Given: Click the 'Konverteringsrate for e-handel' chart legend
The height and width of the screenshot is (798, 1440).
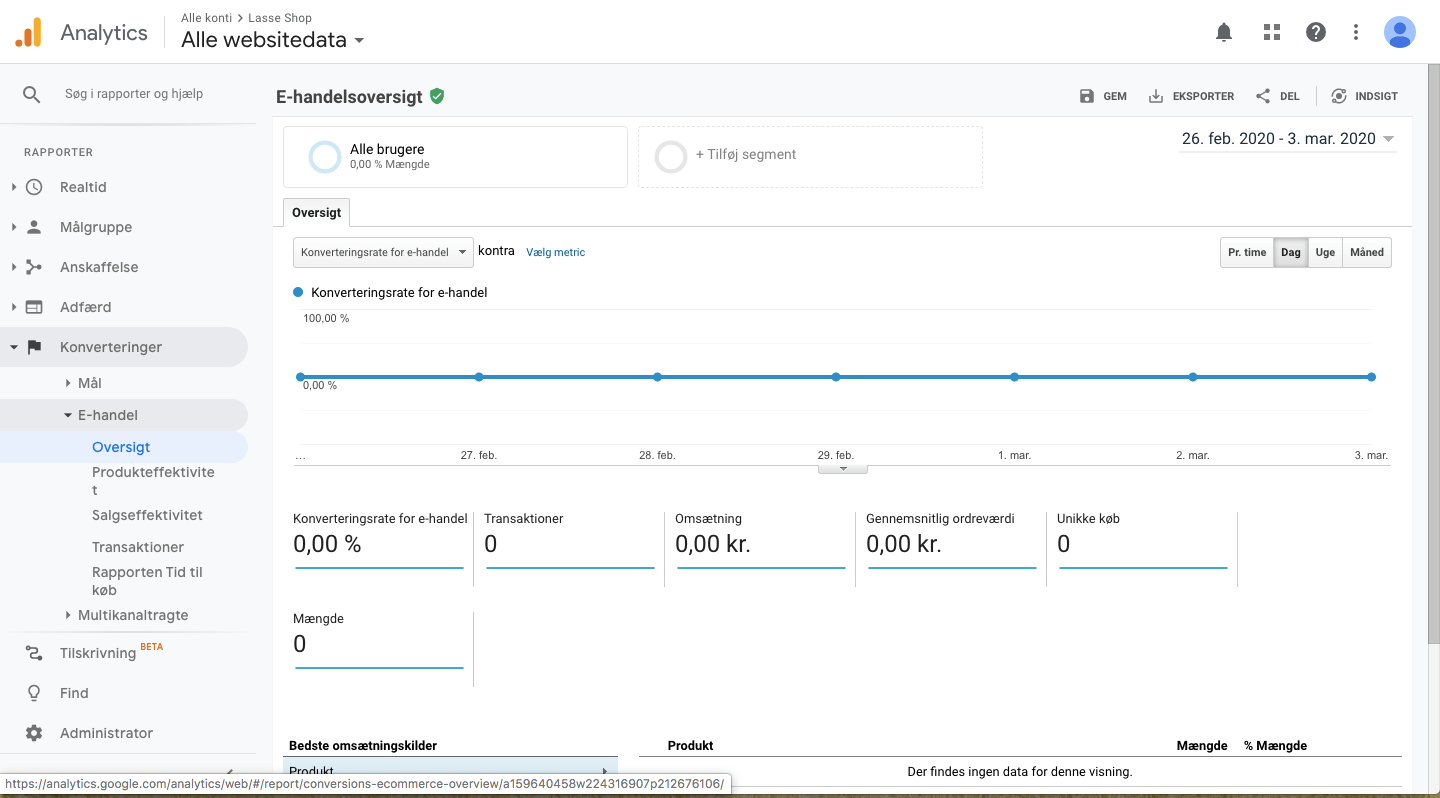Looking at the screenshot, I should coord(390,293).
